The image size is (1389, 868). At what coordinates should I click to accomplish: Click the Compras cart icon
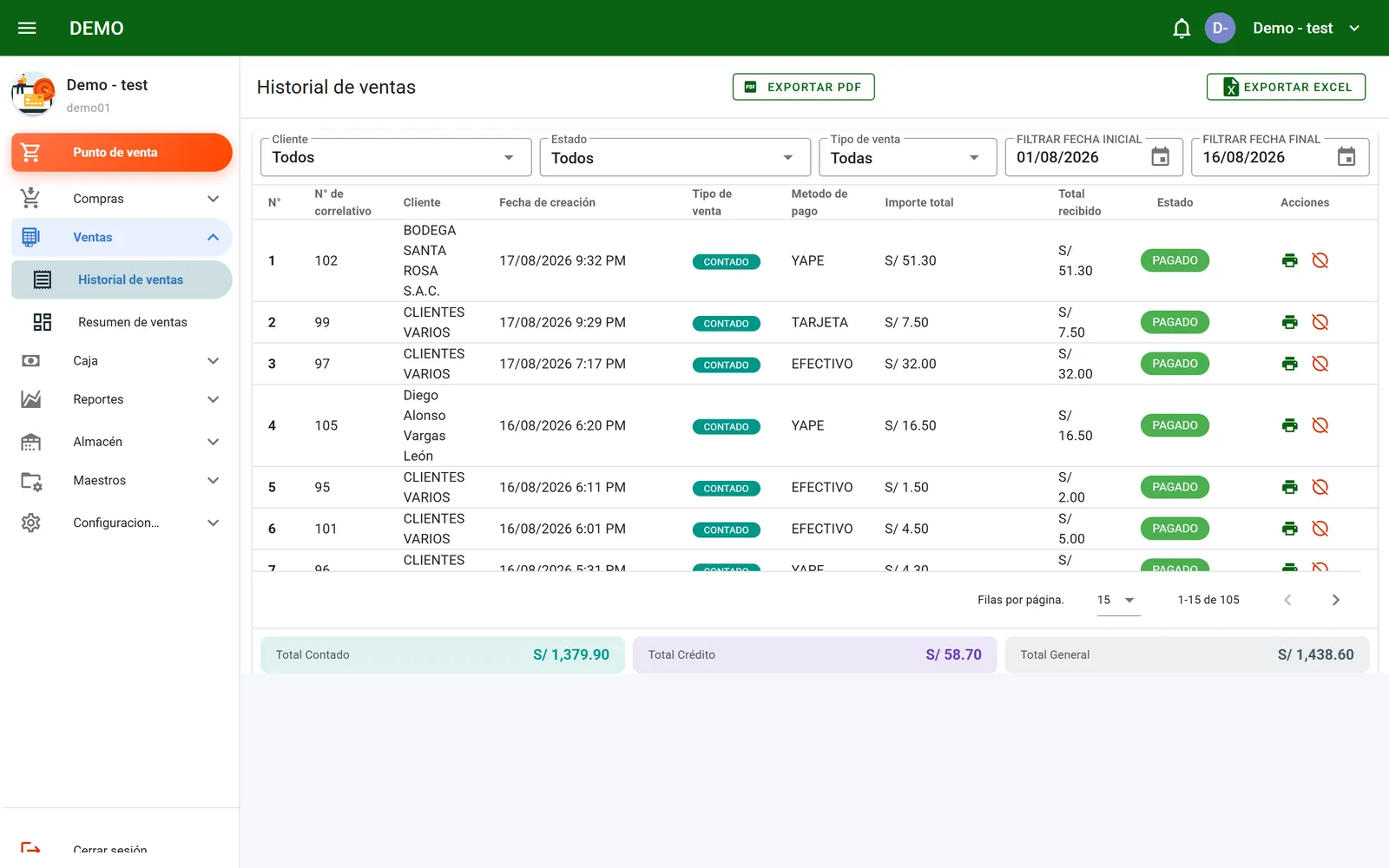(30, 199)
